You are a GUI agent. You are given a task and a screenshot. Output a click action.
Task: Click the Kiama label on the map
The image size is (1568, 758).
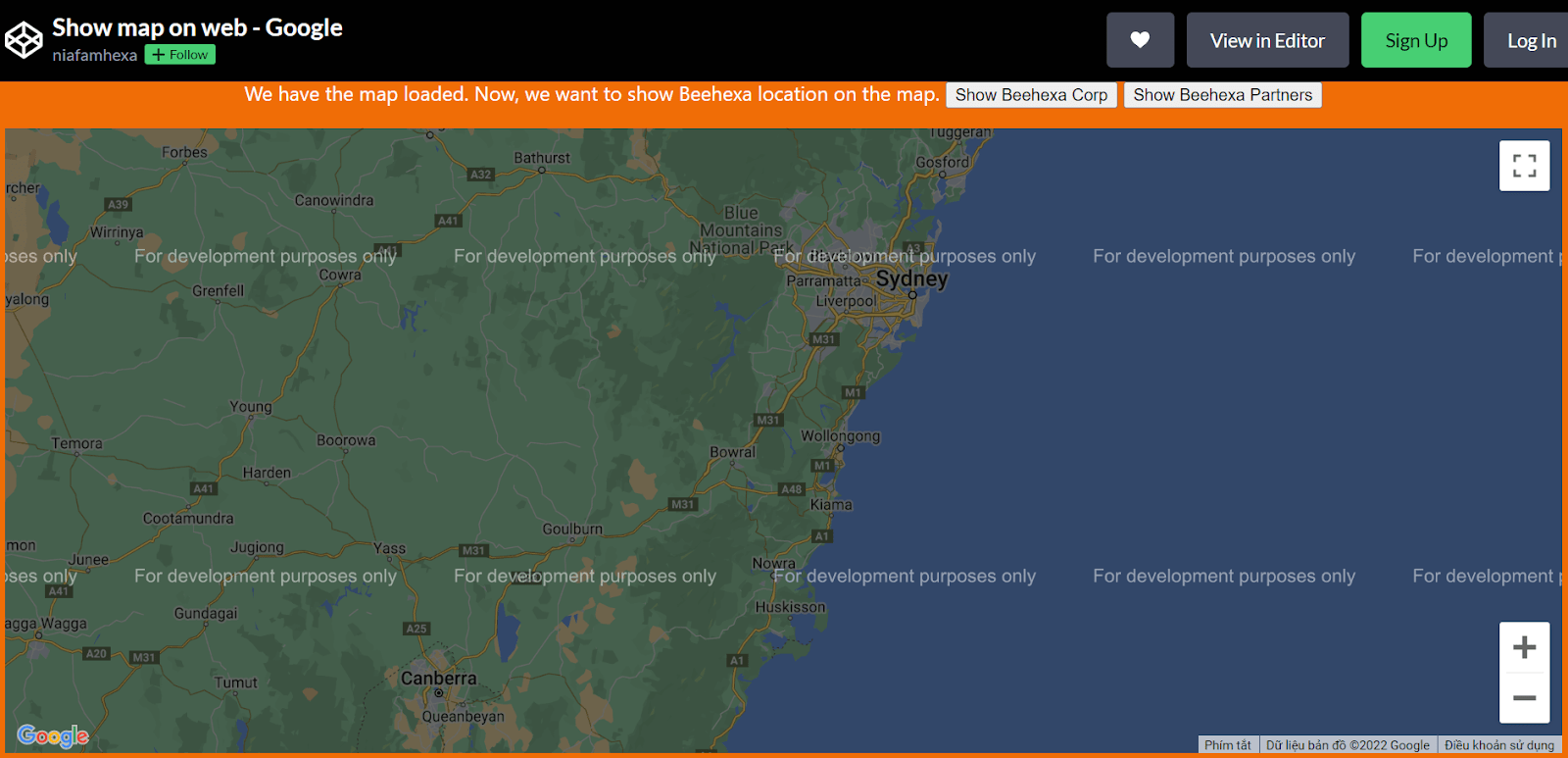[831, 505]
